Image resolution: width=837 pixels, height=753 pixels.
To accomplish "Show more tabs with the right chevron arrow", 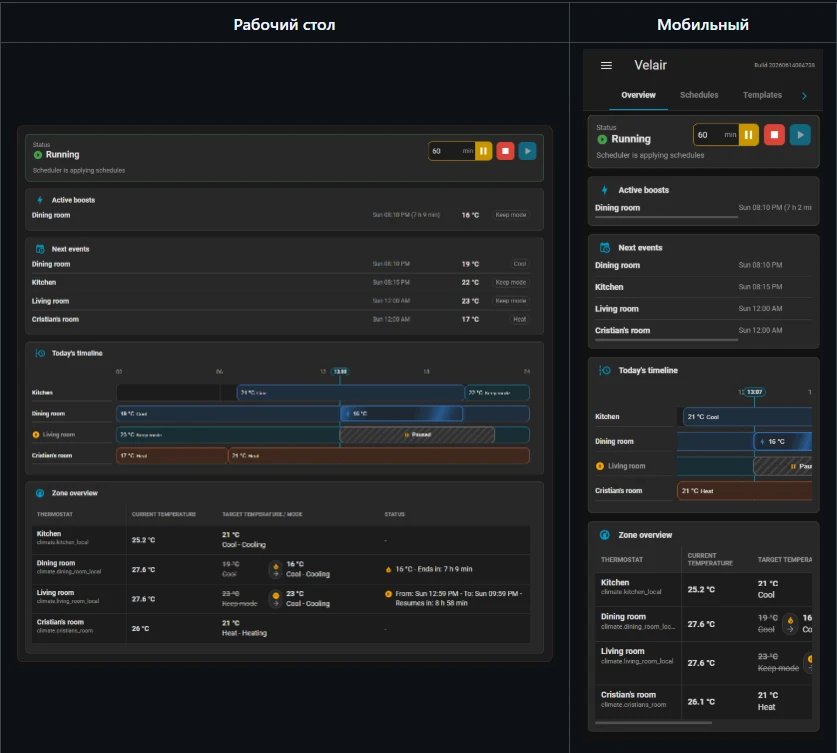I will click(x=804, y=96).
